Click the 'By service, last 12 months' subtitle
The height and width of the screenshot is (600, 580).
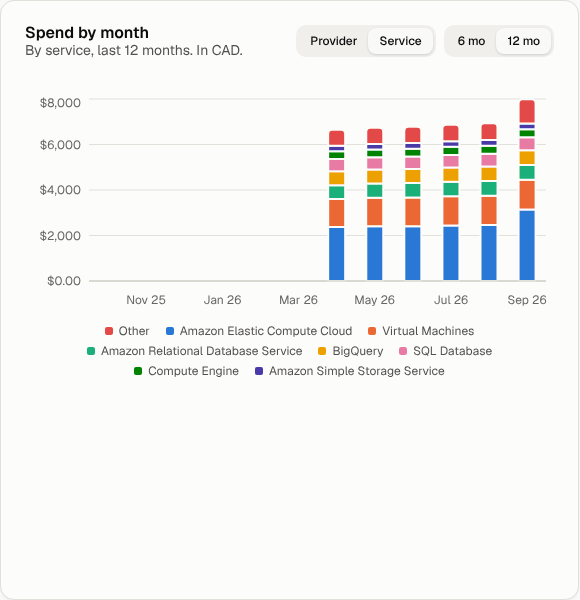(134, 50)
